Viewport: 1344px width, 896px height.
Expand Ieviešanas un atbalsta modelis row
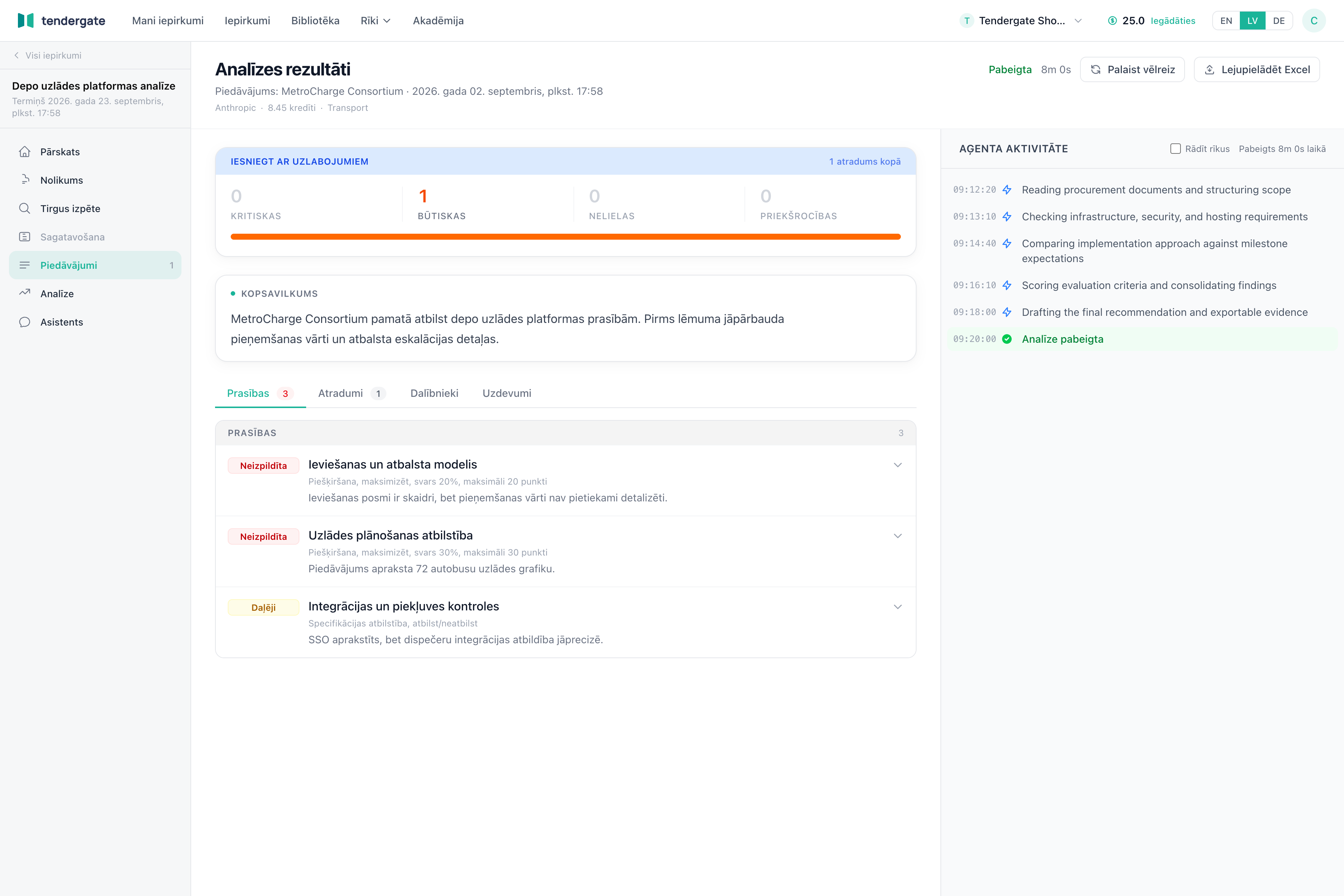tap(897, 465)
